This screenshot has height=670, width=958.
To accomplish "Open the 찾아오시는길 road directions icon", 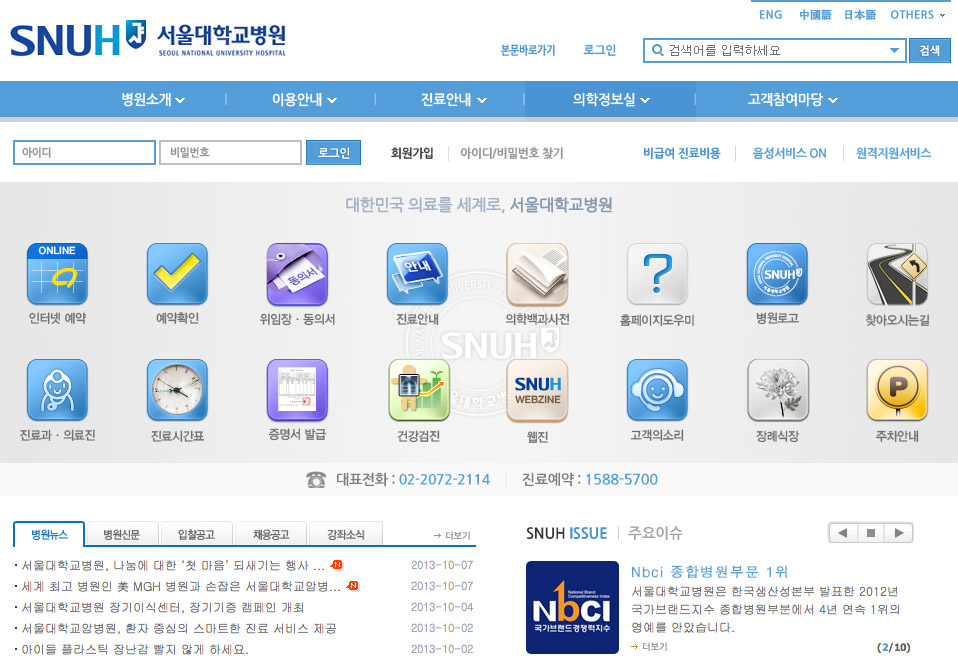I will click(897, 273).
